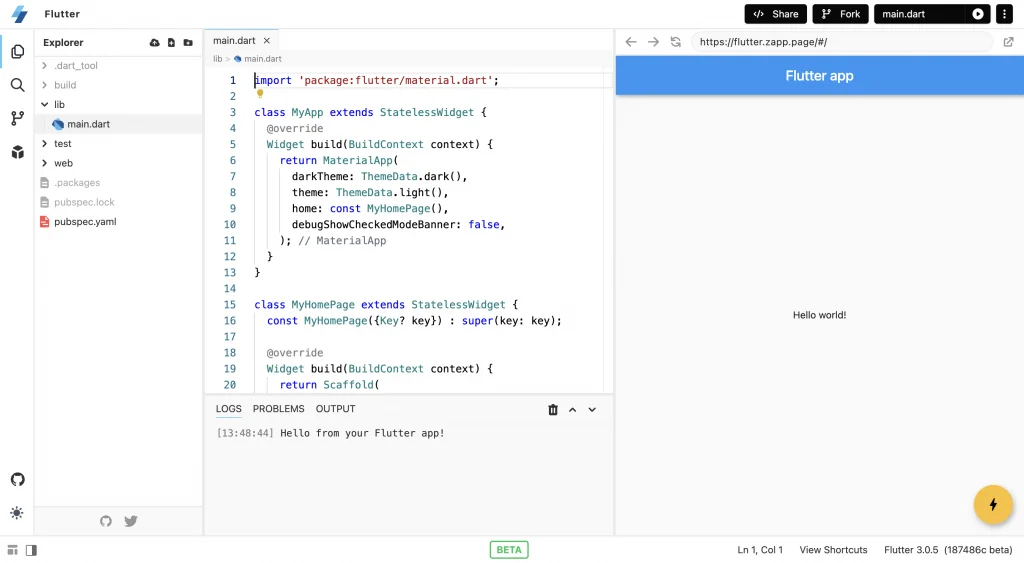The width and height of the screenshot is (1024, 563).
Task: Toggle light/dark theme sun icon
Action: [x=17, y=513]
